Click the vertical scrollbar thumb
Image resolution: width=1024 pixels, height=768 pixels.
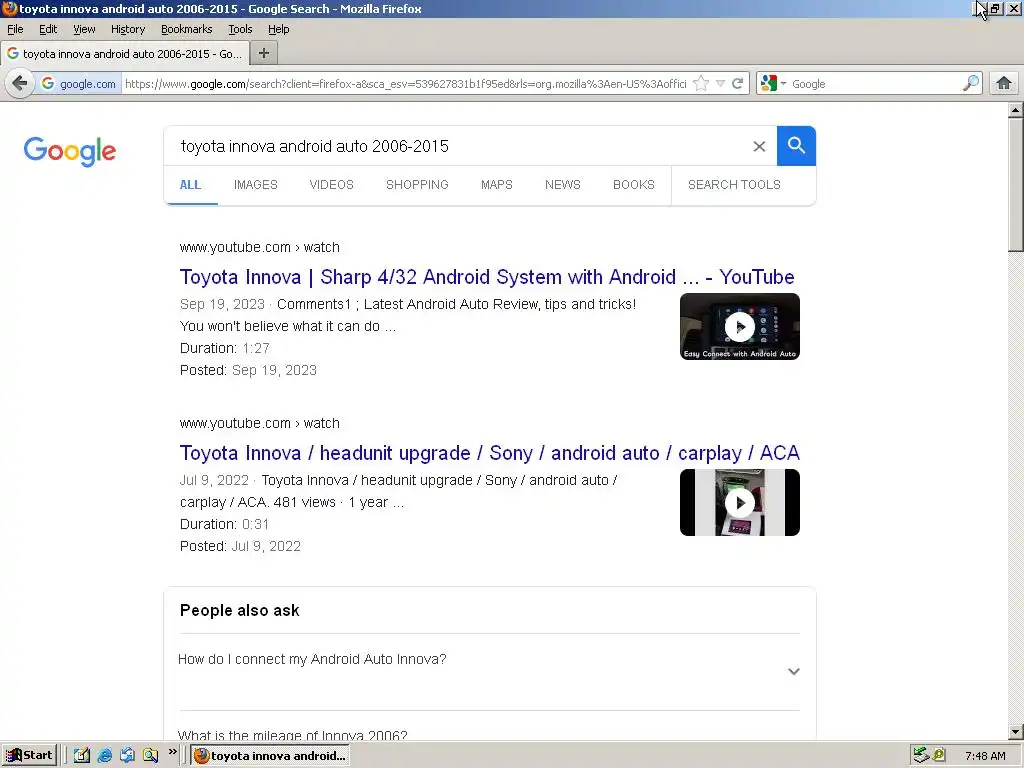[1016, 185]
